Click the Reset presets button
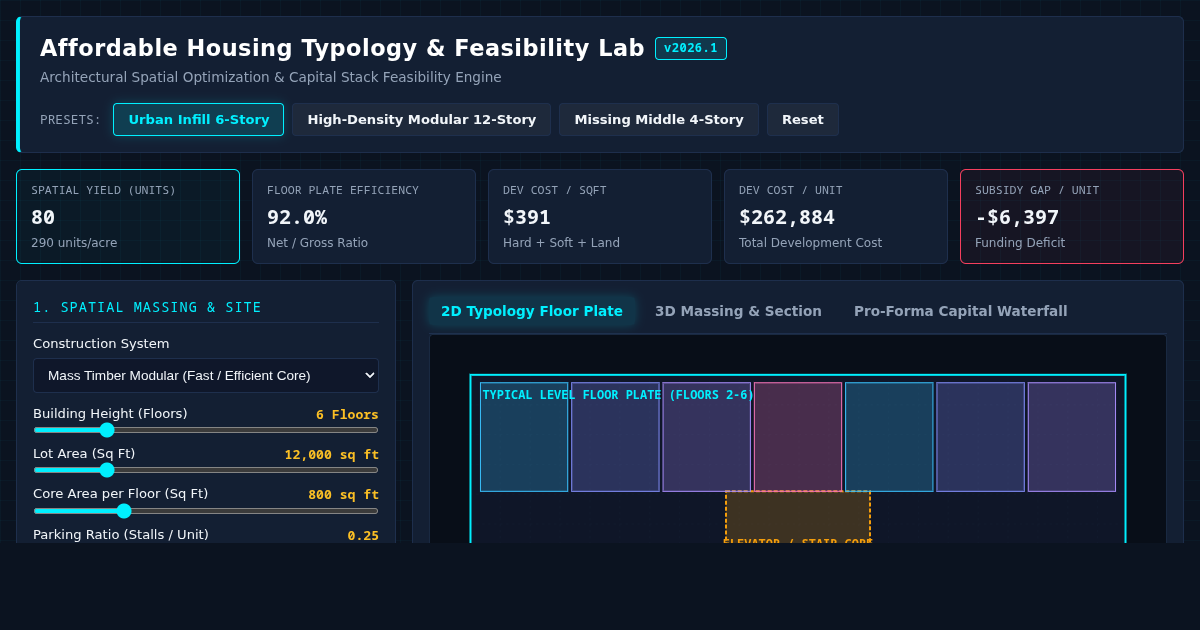 click(803, 120)
